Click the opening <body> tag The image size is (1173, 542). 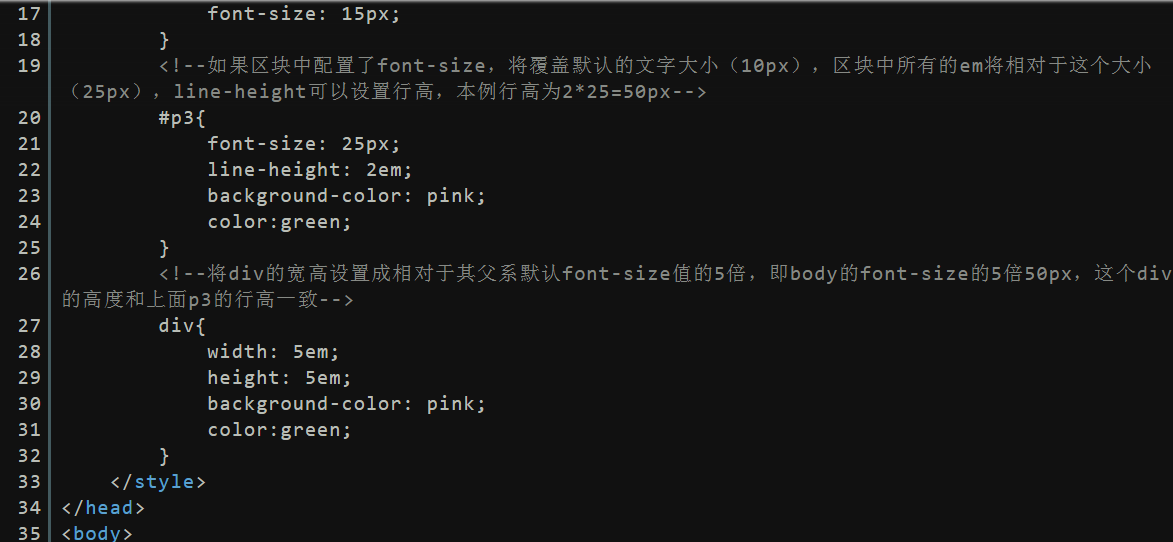(97, 533)
